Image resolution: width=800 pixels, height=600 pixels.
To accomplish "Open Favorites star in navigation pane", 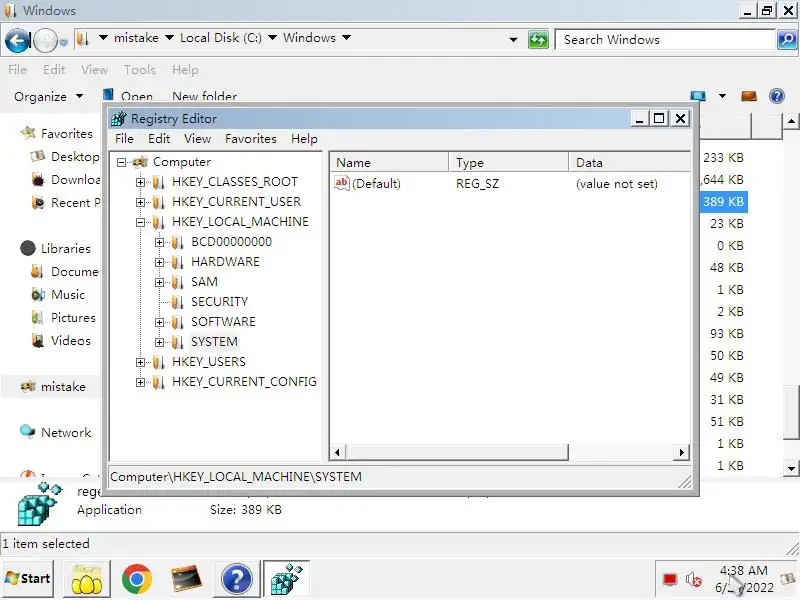I will 28,134.
